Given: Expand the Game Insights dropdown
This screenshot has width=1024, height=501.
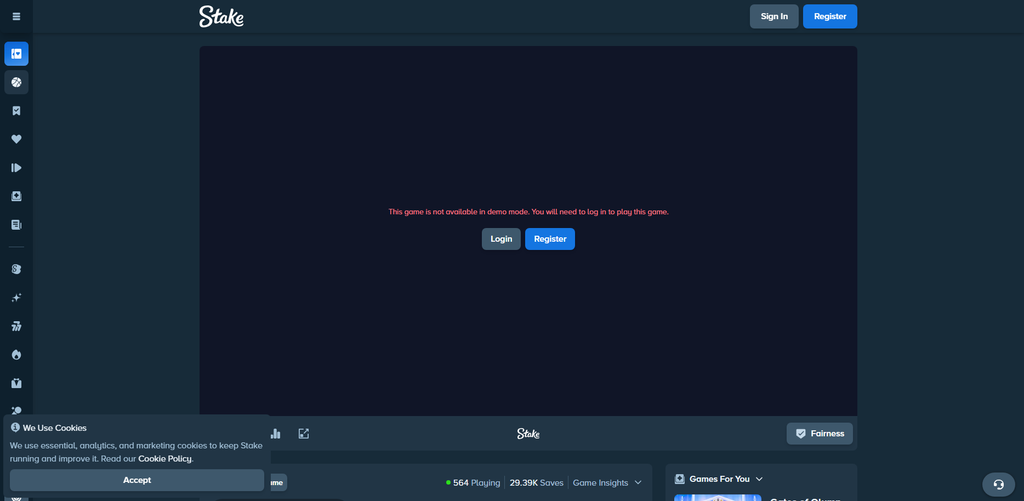Looking at the screenshot, I should click(607, 483).
